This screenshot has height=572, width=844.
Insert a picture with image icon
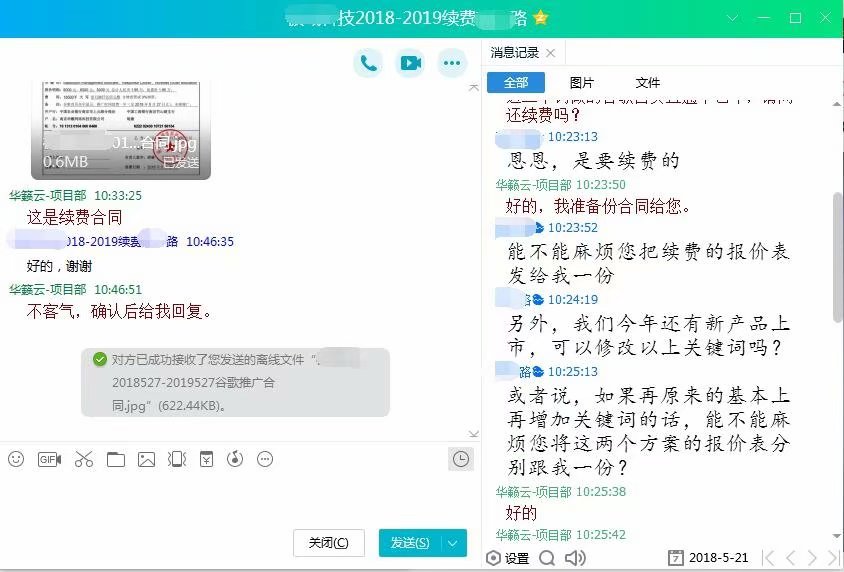click(146, 459)
